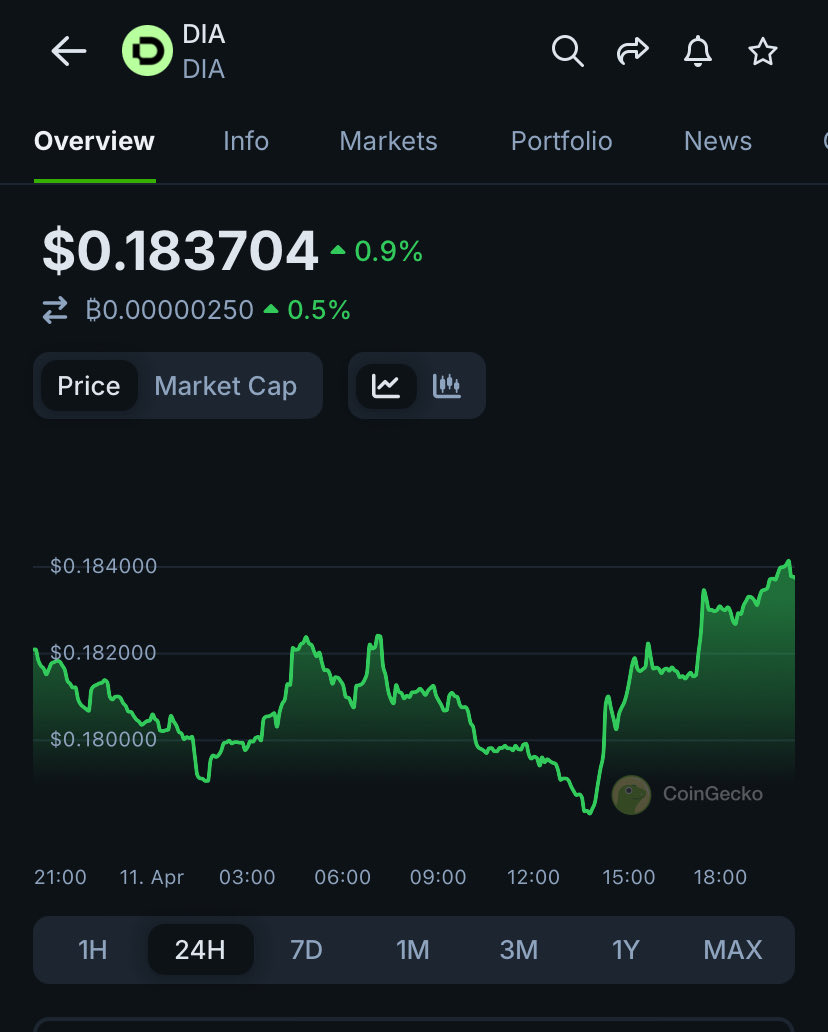Screen dimensions: 828x1032
Task: Show the MAX time range
Action: pos(733,949)
